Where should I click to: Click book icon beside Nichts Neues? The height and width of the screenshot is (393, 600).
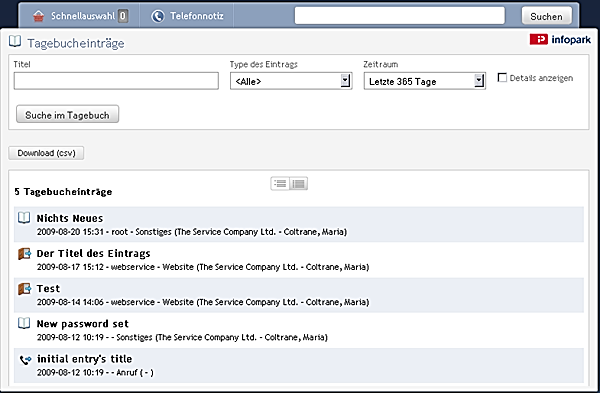pos(24,218)
